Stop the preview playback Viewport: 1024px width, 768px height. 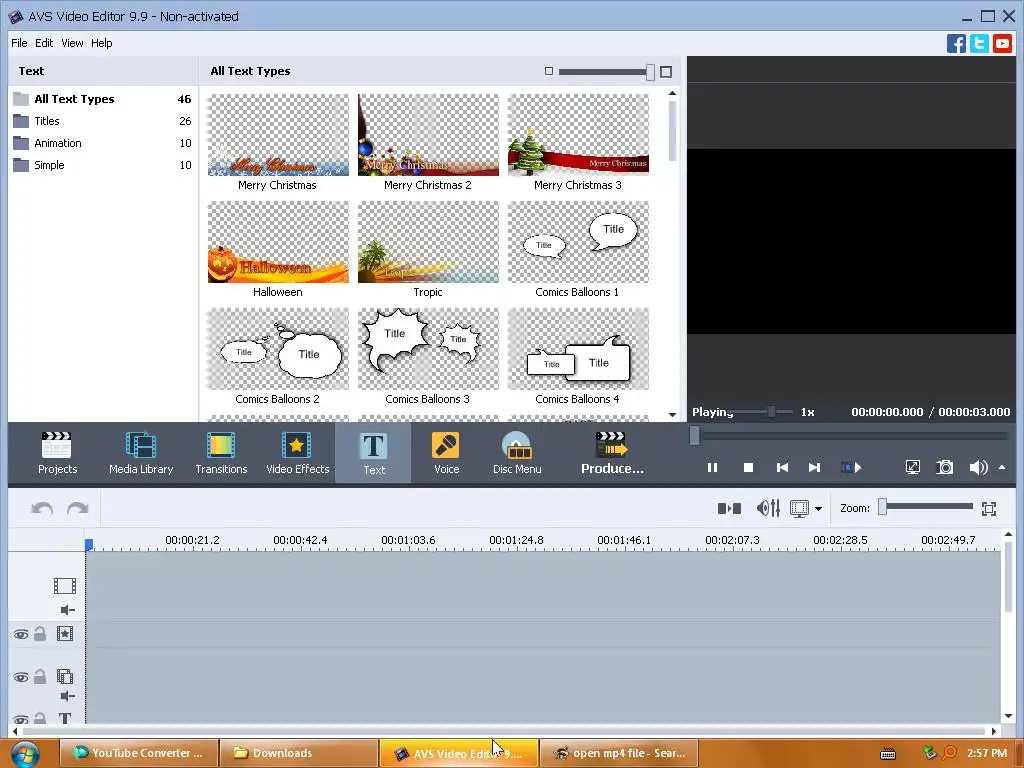coord(748,468)
